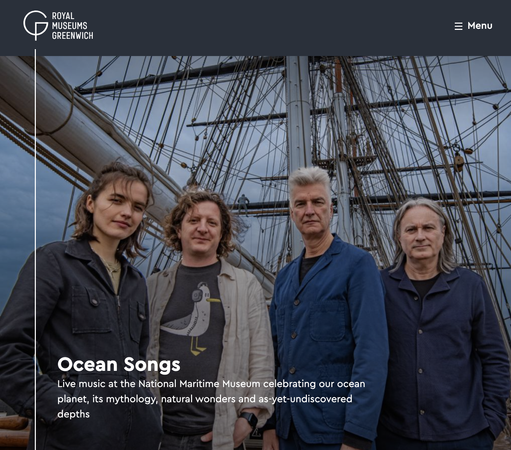
Task: Click the word 'depths' in the description
Action: point(73,414)
